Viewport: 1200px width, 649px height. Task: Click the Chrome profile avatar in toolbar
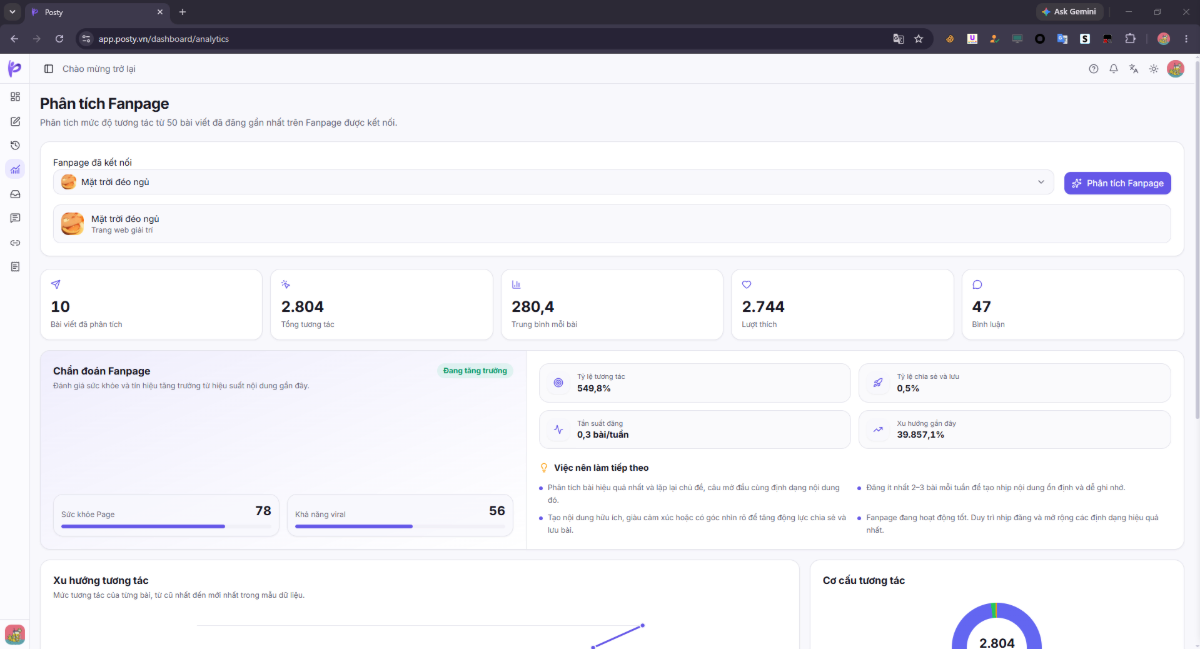pos(1163,39)
